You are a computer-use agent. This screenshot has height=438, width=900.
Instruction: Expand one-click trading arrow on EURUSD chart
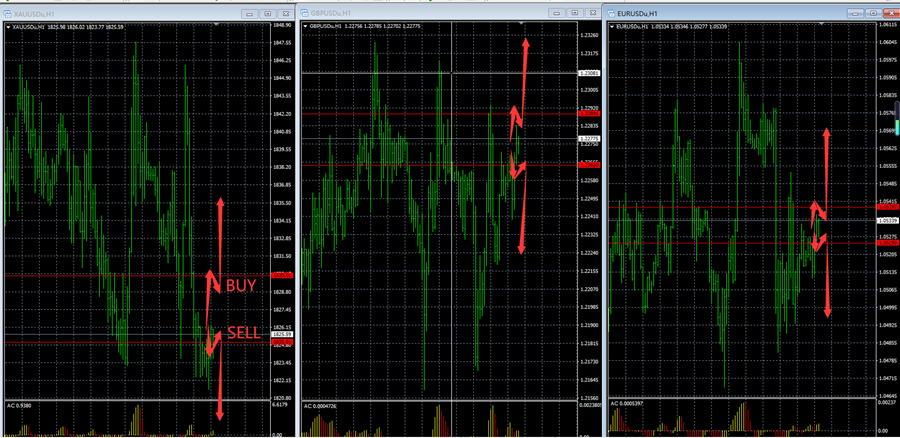coord(613,26)
